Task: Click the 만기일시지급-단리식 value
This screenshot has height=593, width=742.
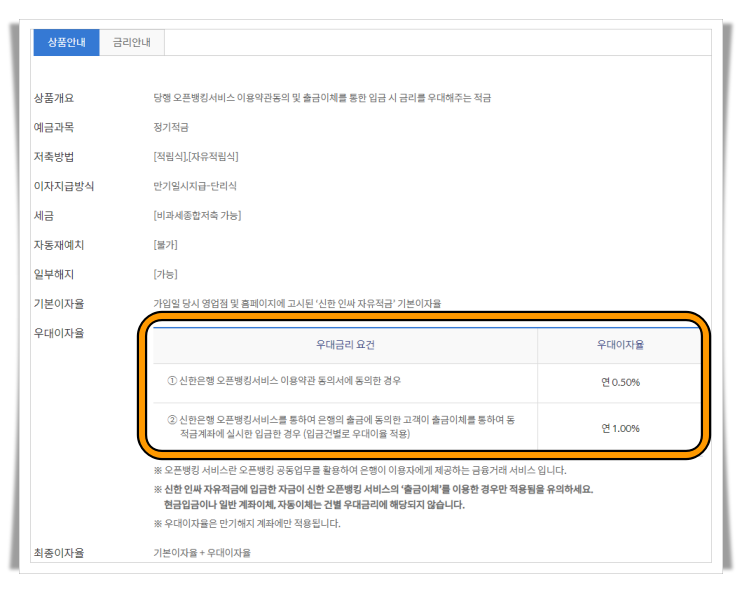Action: tap(195, 186)
